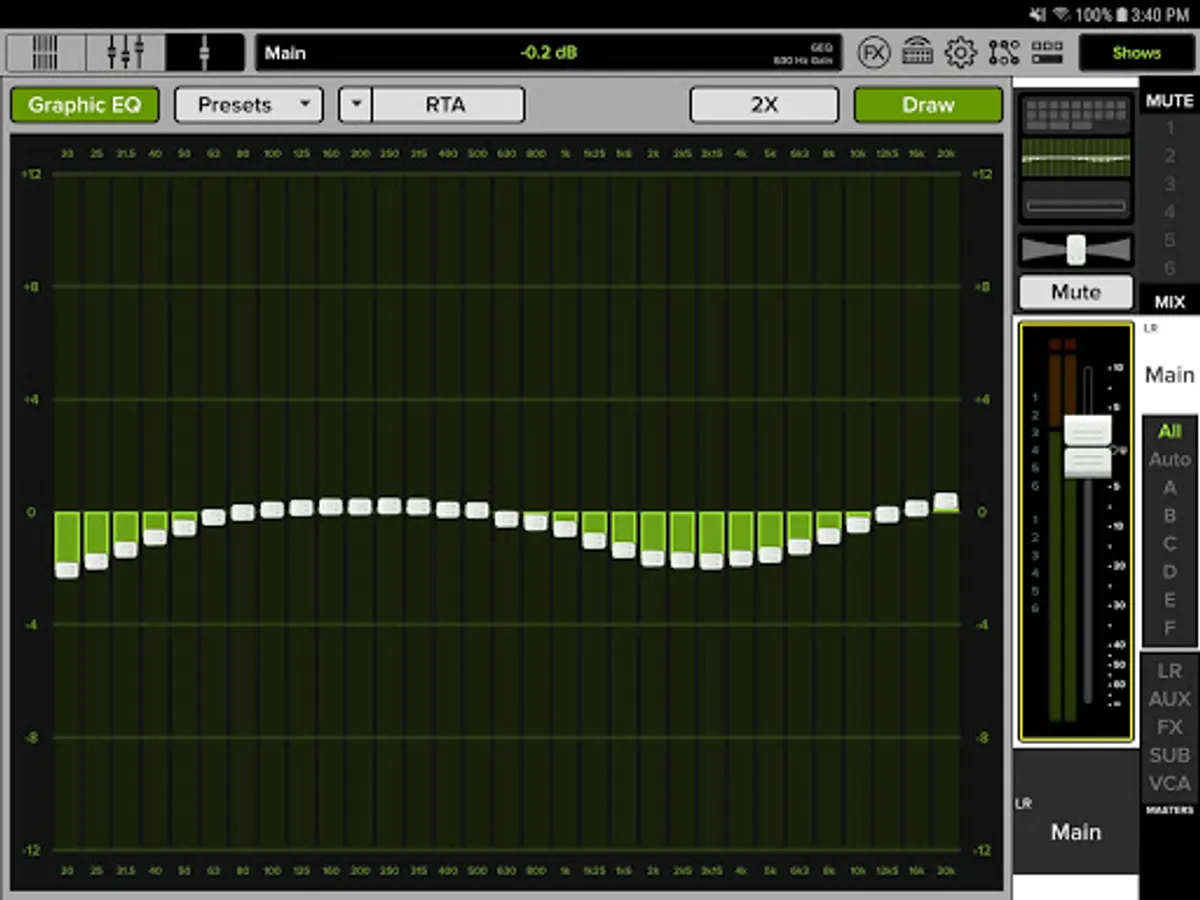This screenshot has height=900, width=1200.
Task: Click the Main channel display bar
Action: point(548,53)
